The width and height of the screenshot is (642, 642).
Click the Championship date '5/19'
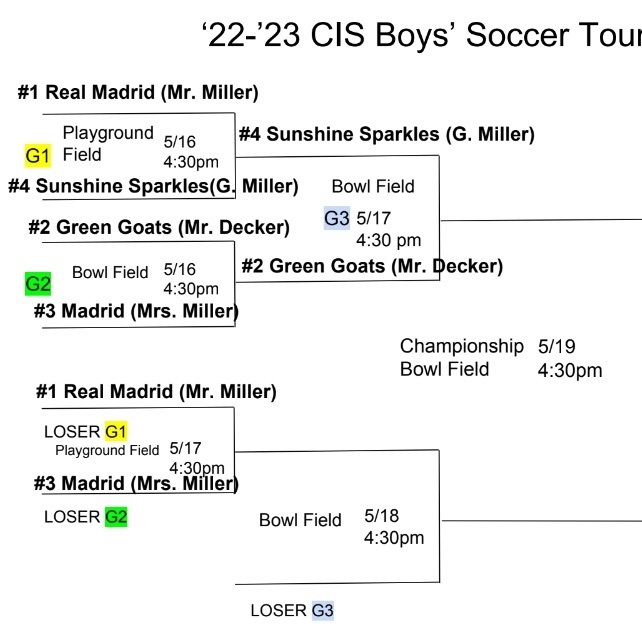click(x=556, y=346)
